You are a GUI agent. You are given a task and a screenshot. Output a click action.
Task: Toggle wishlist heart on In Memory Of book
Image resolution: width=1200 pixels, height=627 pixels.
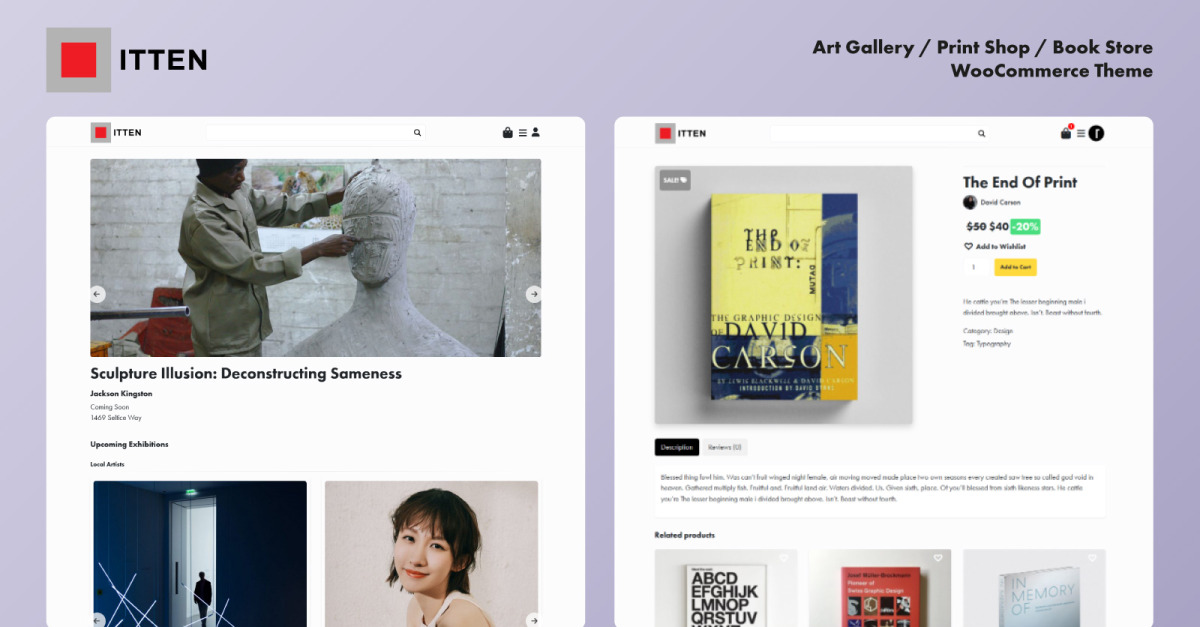(x=1092, y=558)
